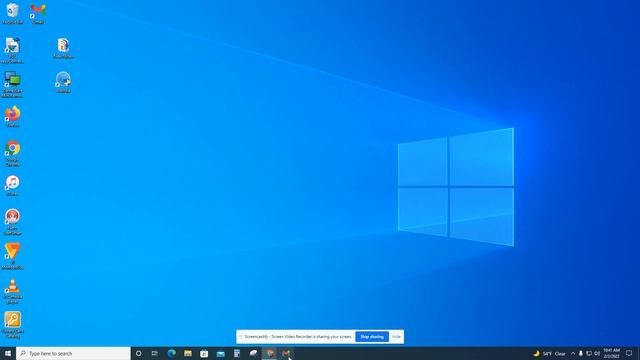
Task: Open the two-monitors desktop shortcut
Action: 13,84
